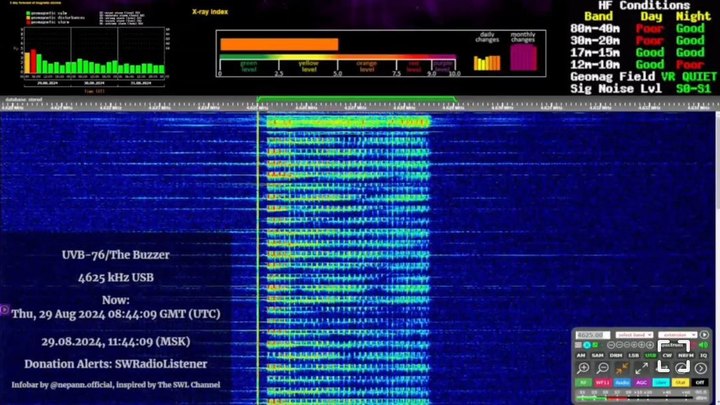The height and width of the screenshot is (405, 720).
Task: Click the 'Sig Noise Lvl' status text
Action: tap(616, 89)
